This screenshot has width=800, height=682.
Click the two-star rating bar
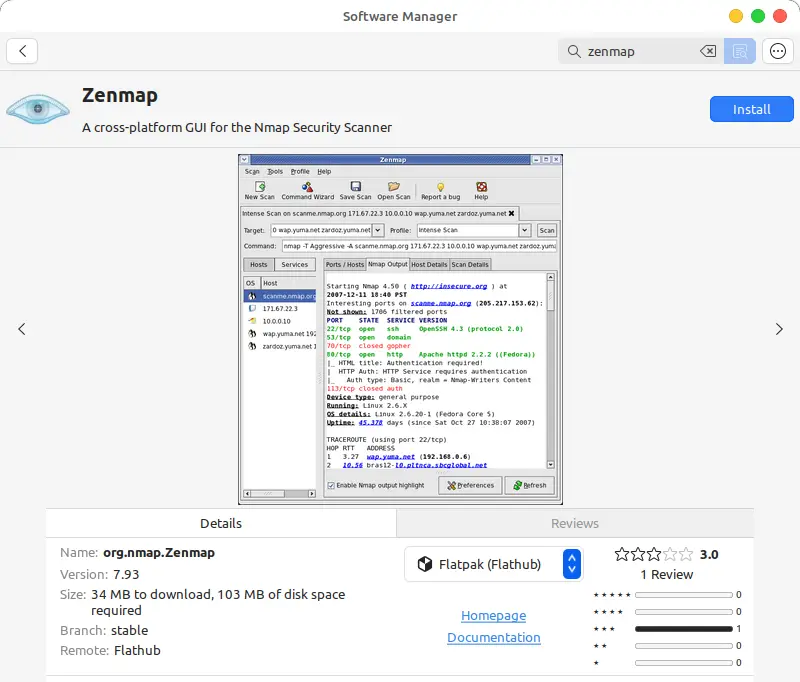pyautogui.click(x=684, y=646)
